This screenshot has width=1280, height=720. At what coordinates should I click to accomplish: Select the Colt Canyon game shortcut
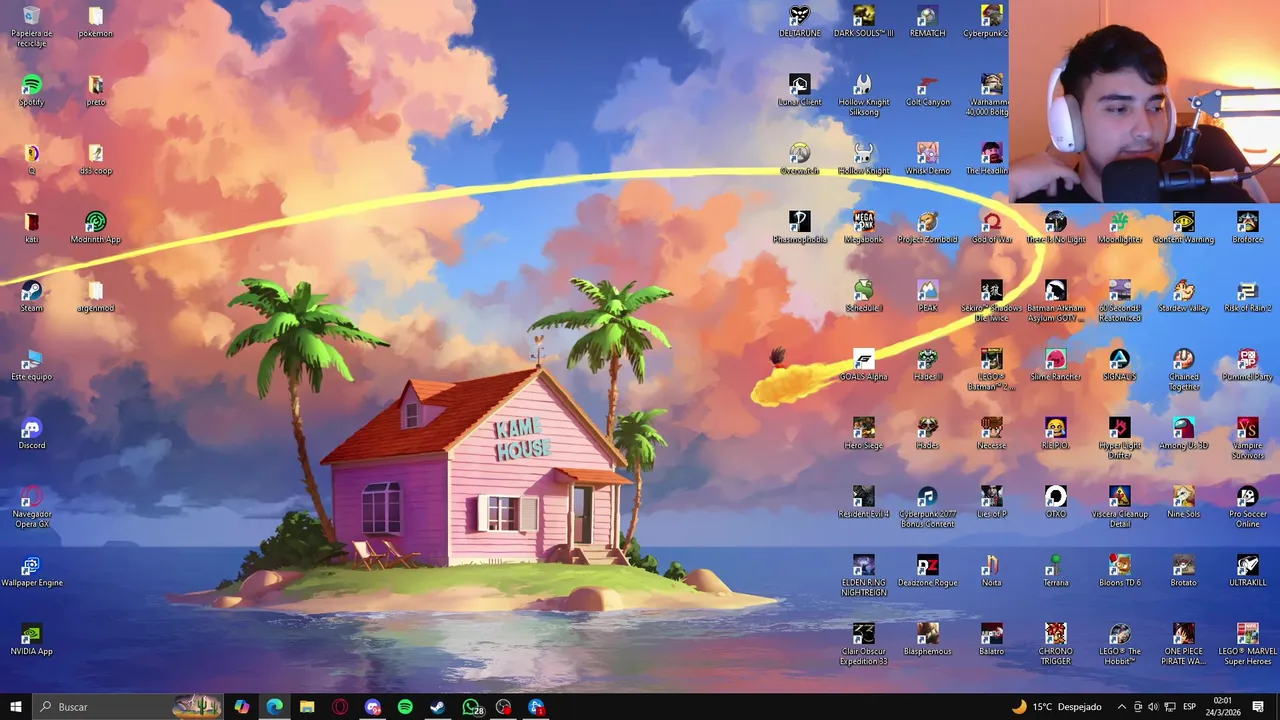[927, 90]
